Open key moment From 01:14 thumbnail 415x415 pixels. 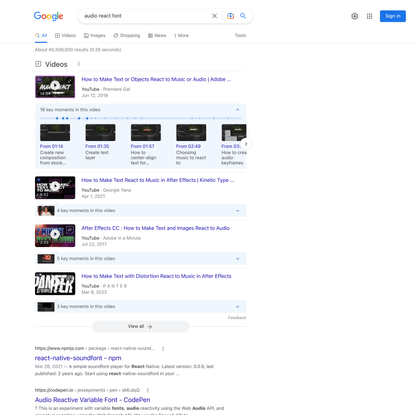click(55, 132)
